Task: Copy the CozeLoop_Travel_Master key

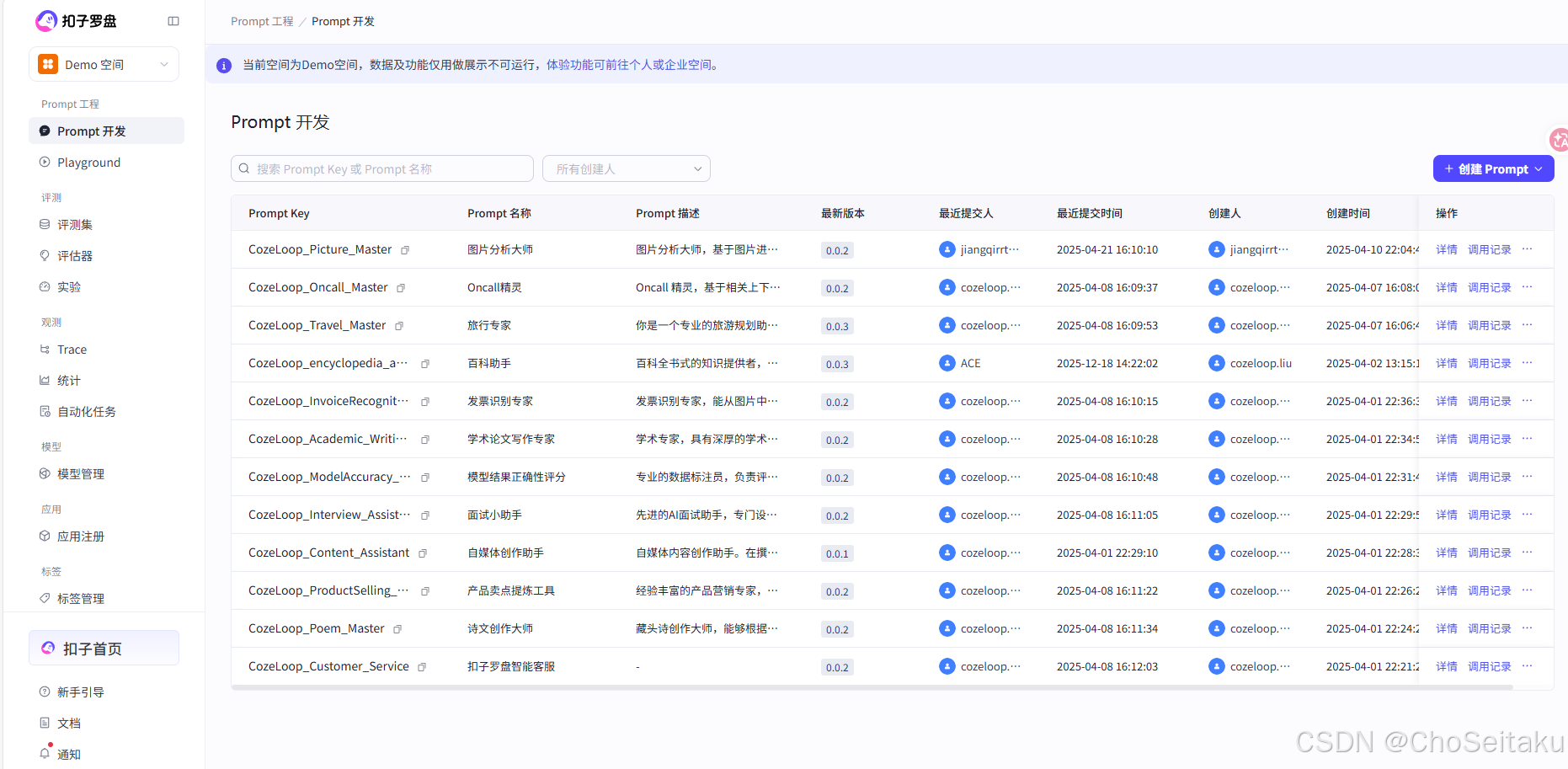Action: 399,326
